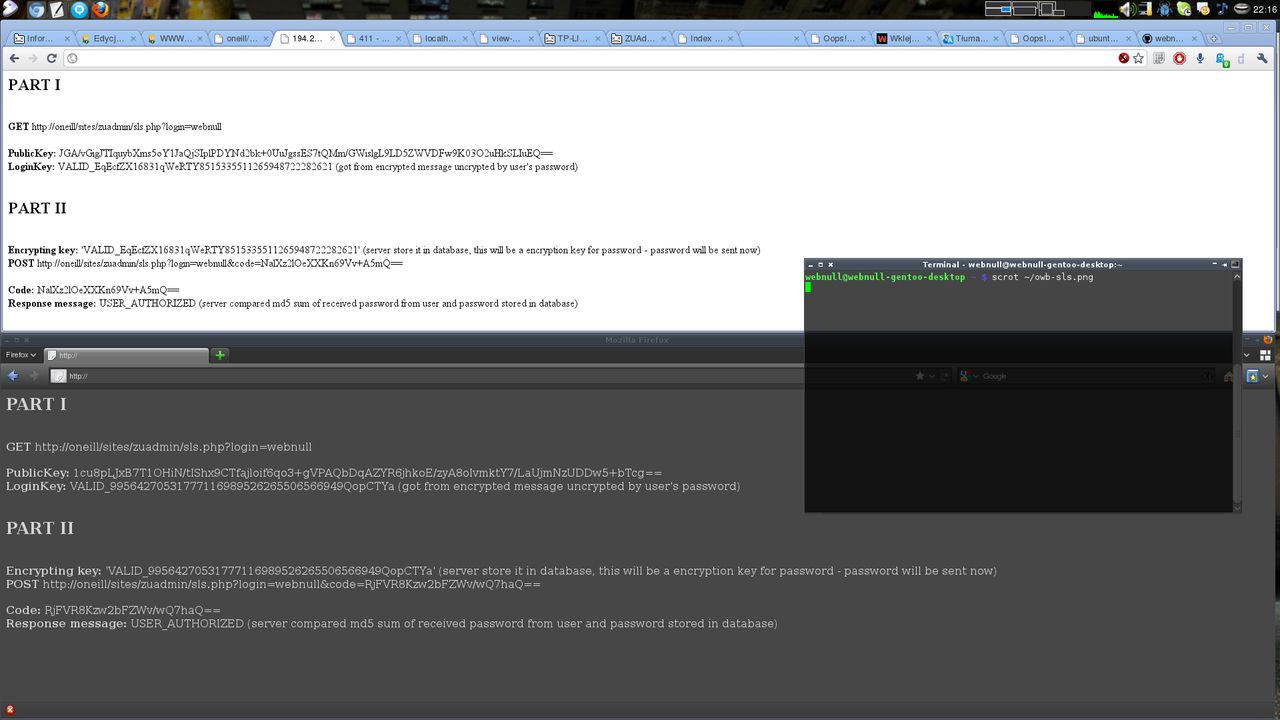Switch to the 'localh...' Chrome tab
This screenshot has height=720, width=1280.
coord(440,38)
